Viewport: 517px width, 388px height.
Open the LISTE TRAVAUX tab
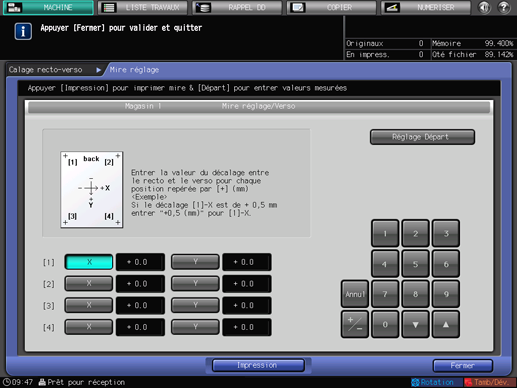coord(143,7)
